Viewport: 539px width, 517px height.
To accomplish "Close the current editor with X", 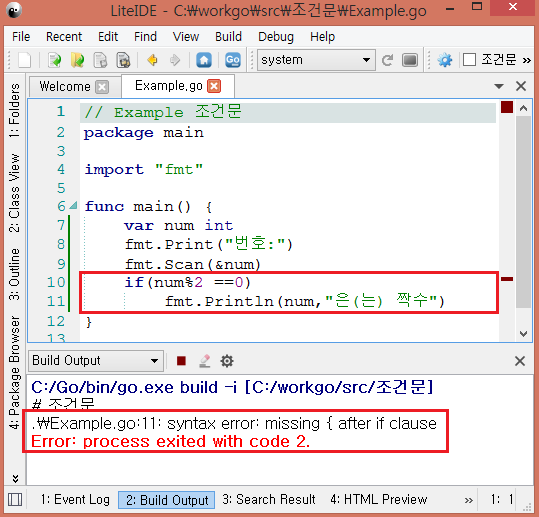I will click(521, 86).
